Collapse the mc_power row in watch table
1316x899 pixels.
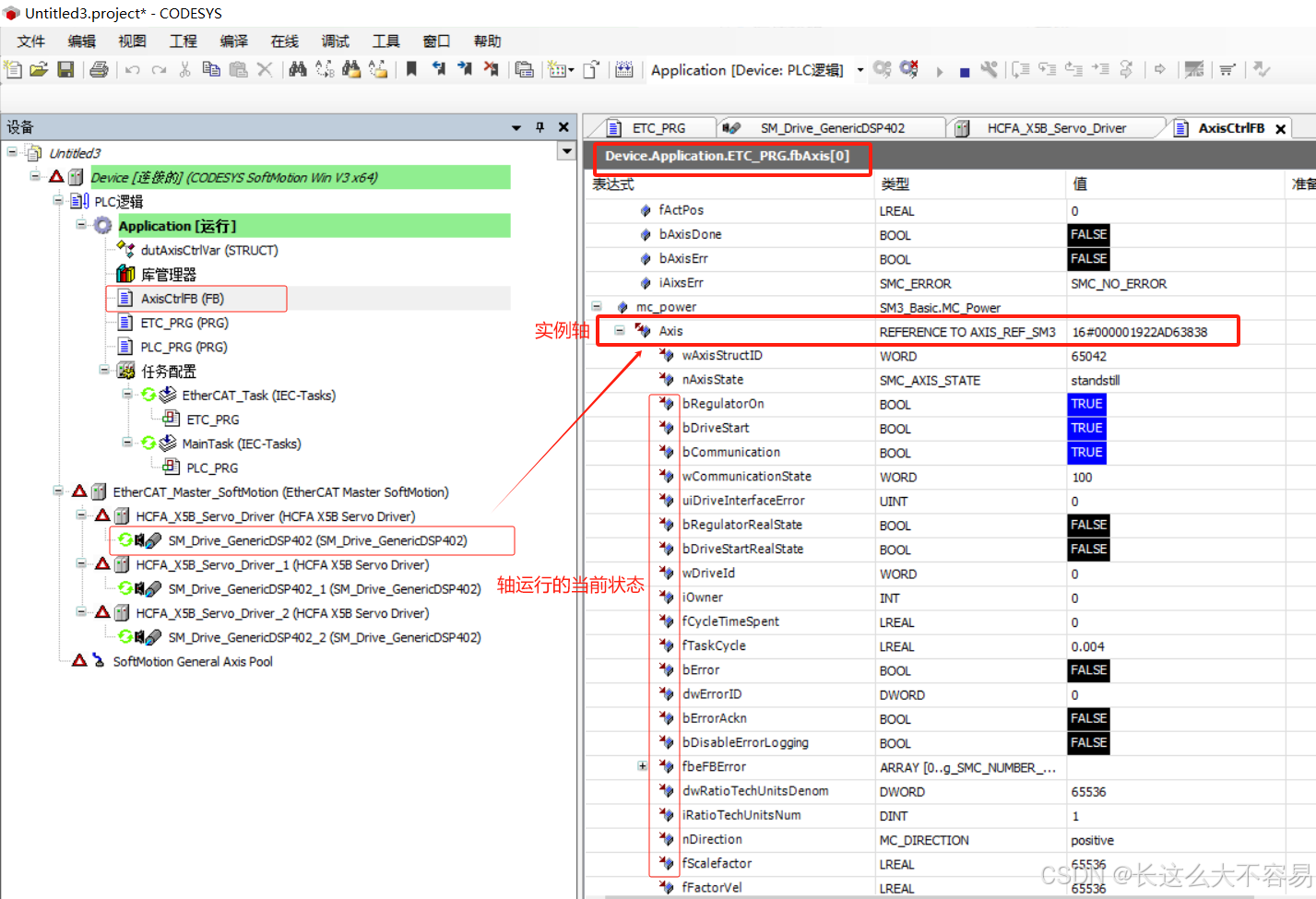point(597,306)
